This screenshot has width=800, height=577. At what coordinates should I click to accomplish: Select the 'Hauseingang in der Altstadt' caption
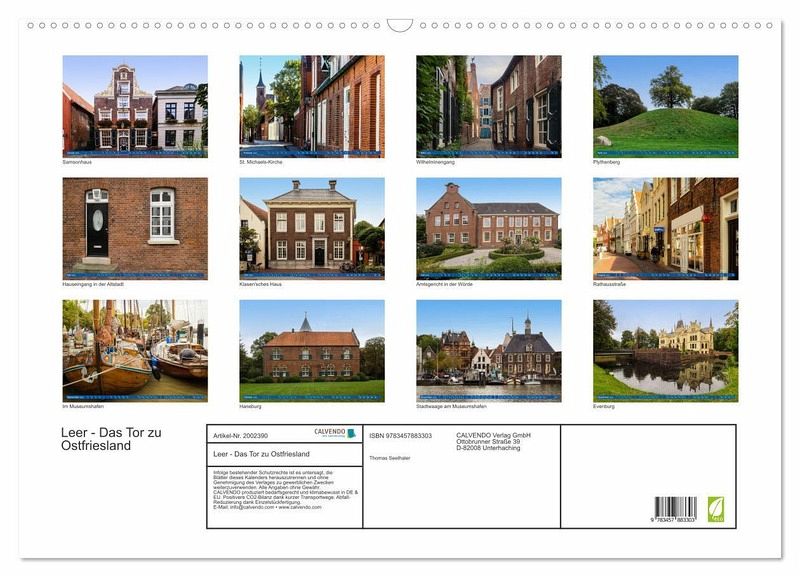pos(93,284)
